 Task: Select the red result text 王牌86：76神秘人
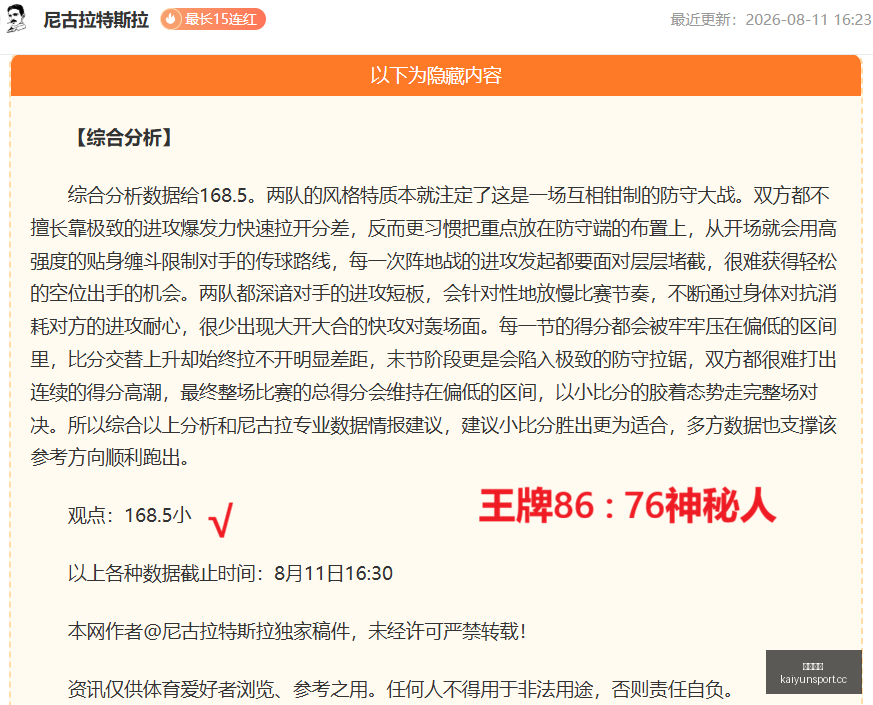[627, 506]
